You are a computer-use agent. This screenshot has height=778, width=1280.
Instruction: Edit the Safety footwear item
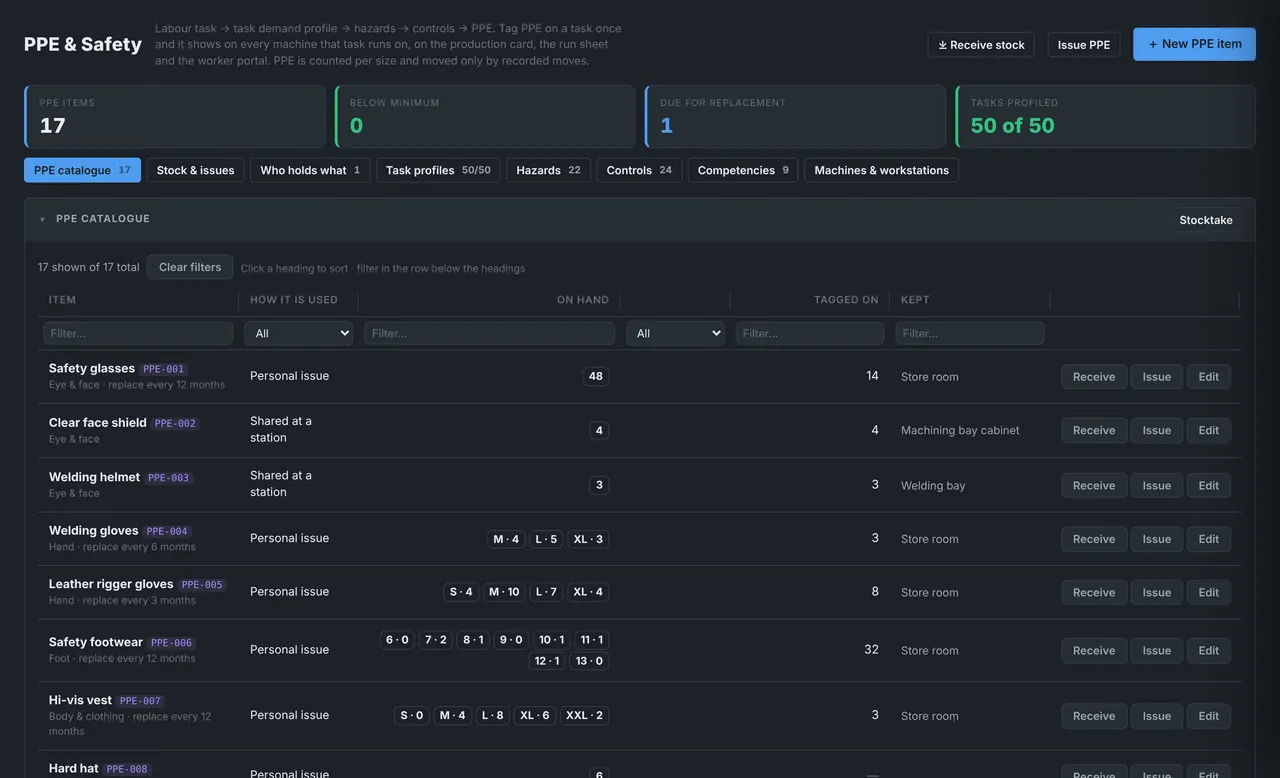click(1209, 650)
